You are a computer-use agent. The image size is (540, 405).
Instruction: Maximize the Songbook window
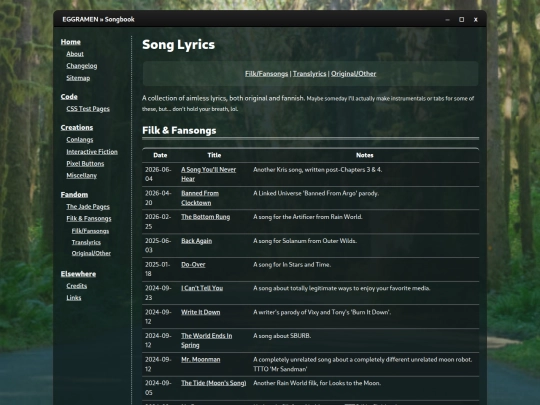(461, 20)
